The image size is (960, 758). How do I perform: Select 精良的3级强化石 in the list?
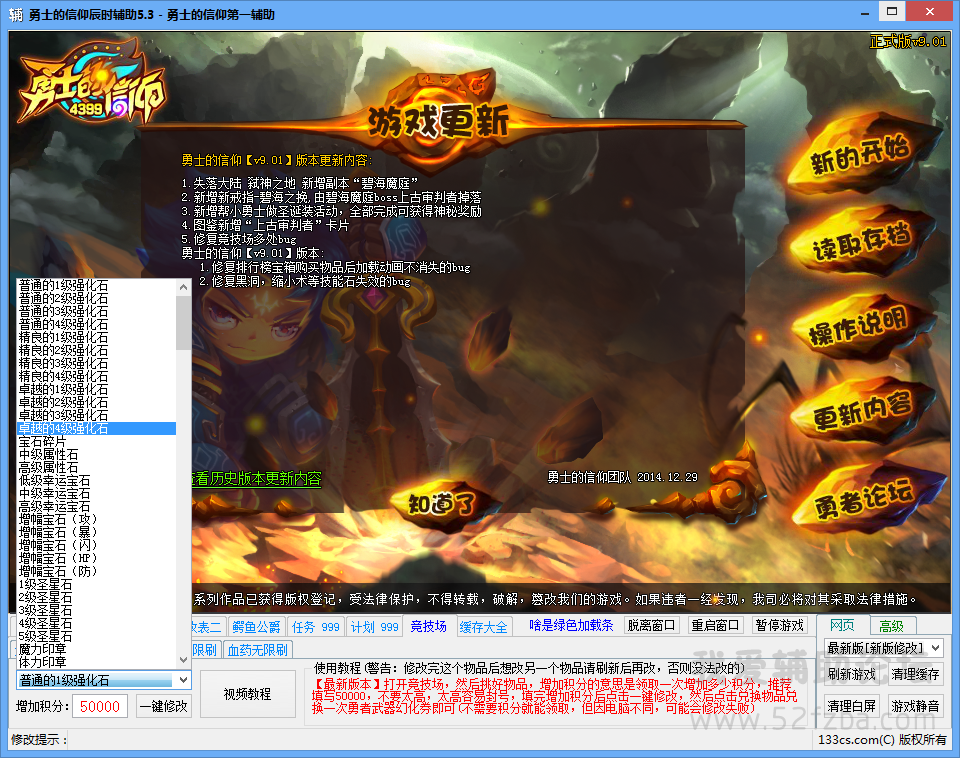96,364
